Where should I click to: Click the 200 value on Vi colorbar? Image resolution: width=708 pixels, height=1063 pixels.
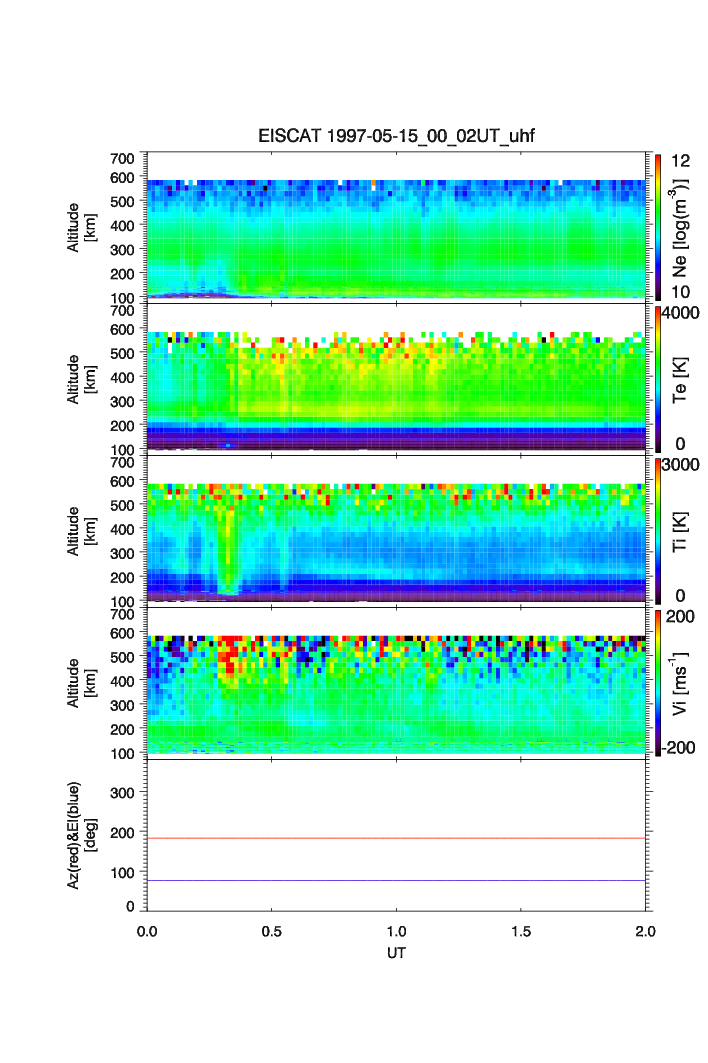coord(680,616)
